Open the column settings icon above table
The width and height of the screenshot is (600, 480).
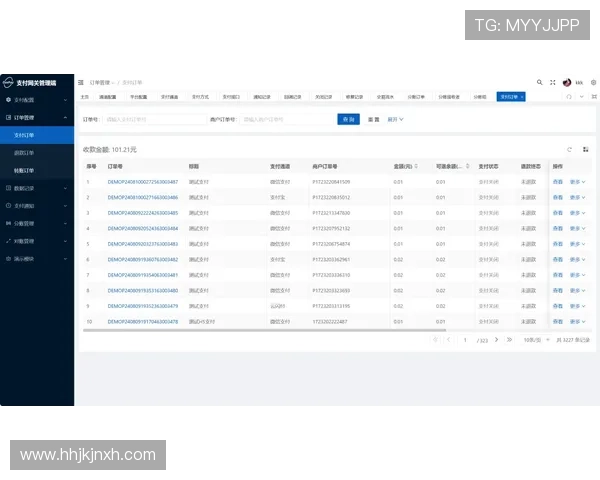pos(585,148)
